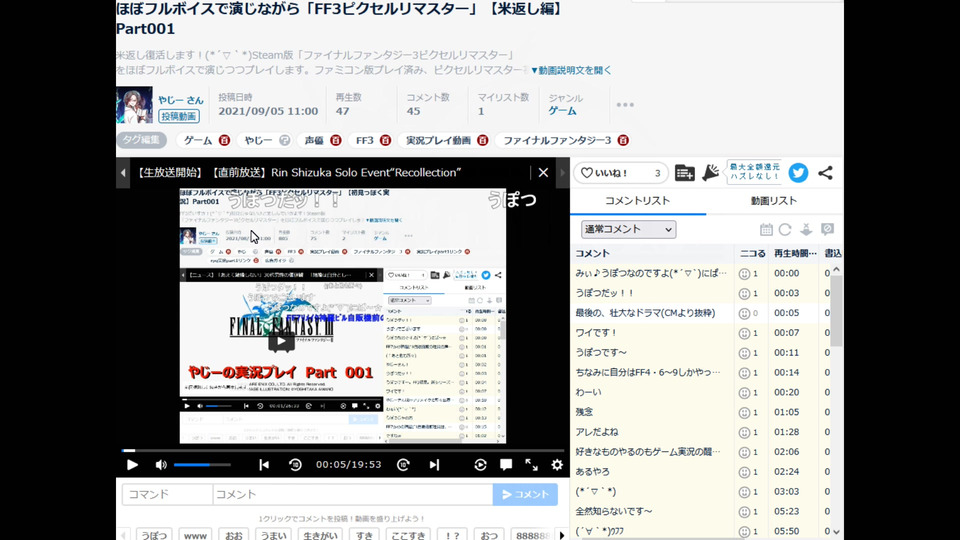Nicoru the あるやろ comment
The width and height of the screenshot is (960, 540).
coord(744,473)
